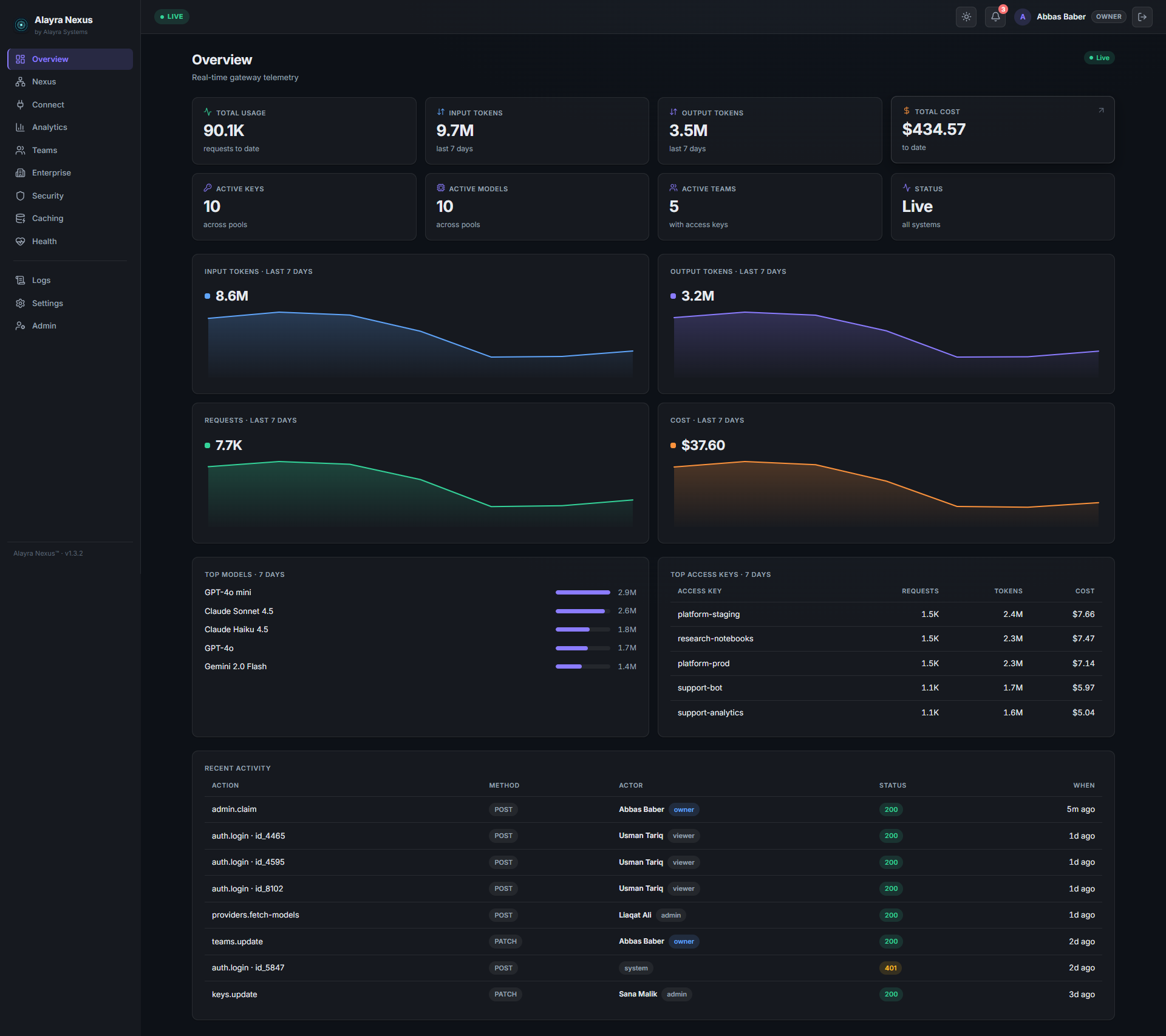Open the Analytics section
Screen dimensions: 1166x1036
tap(70, 128)
